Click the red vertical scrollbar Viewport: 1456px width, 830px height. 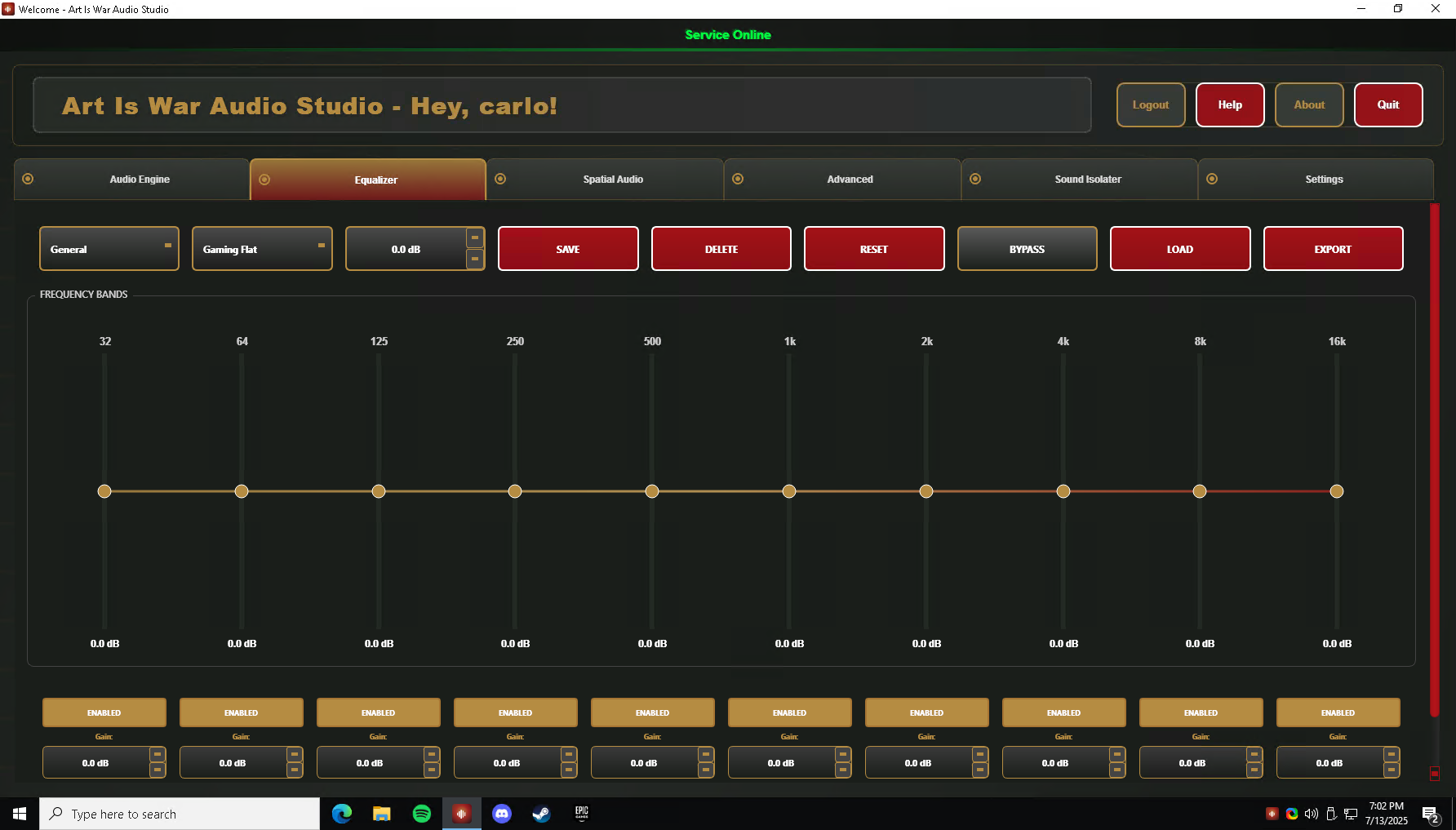click(1434, 461)
